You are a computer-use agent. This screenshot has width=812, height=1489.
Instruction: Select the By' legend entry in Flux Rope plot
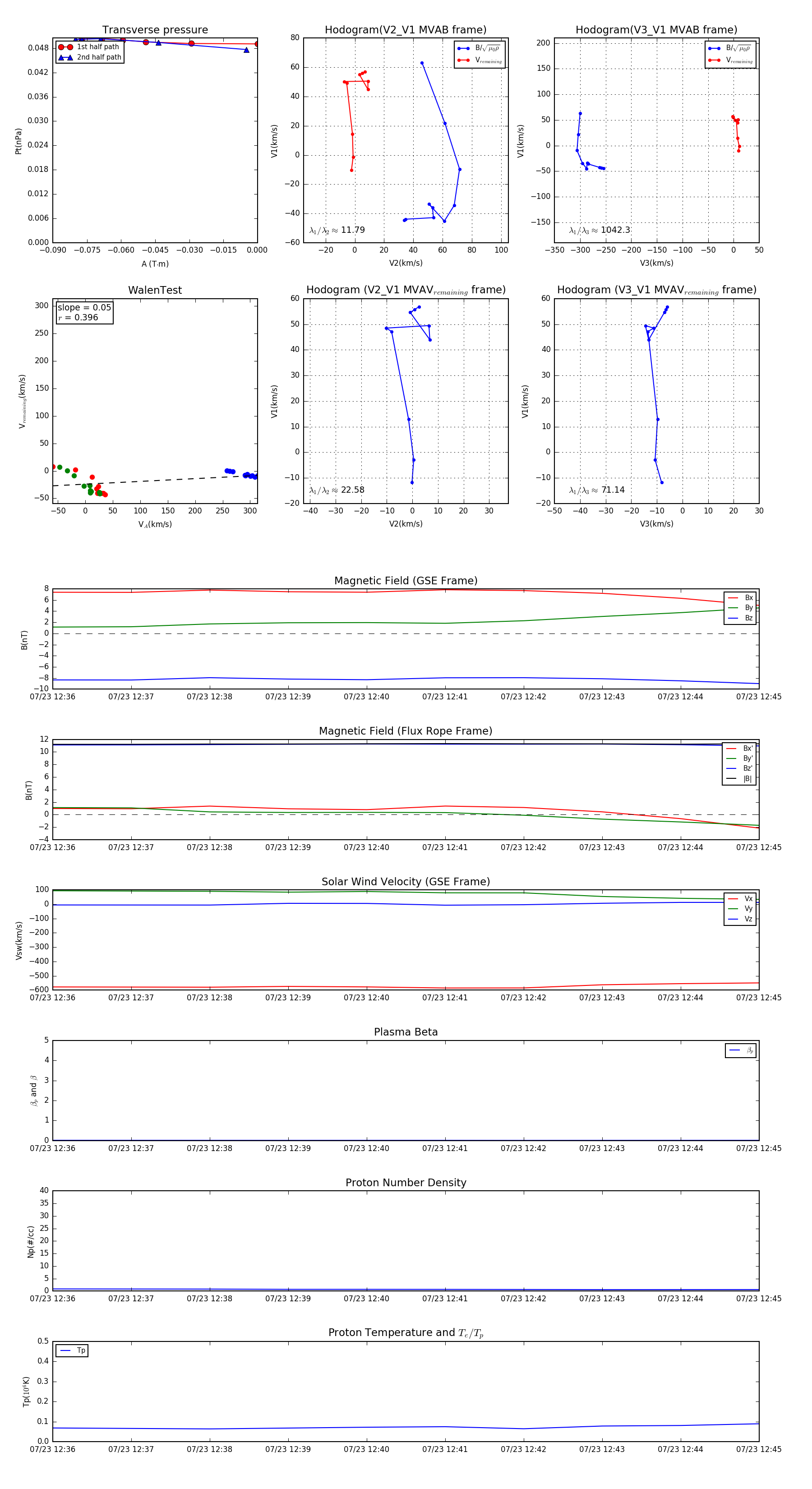[x=739, y=758]
